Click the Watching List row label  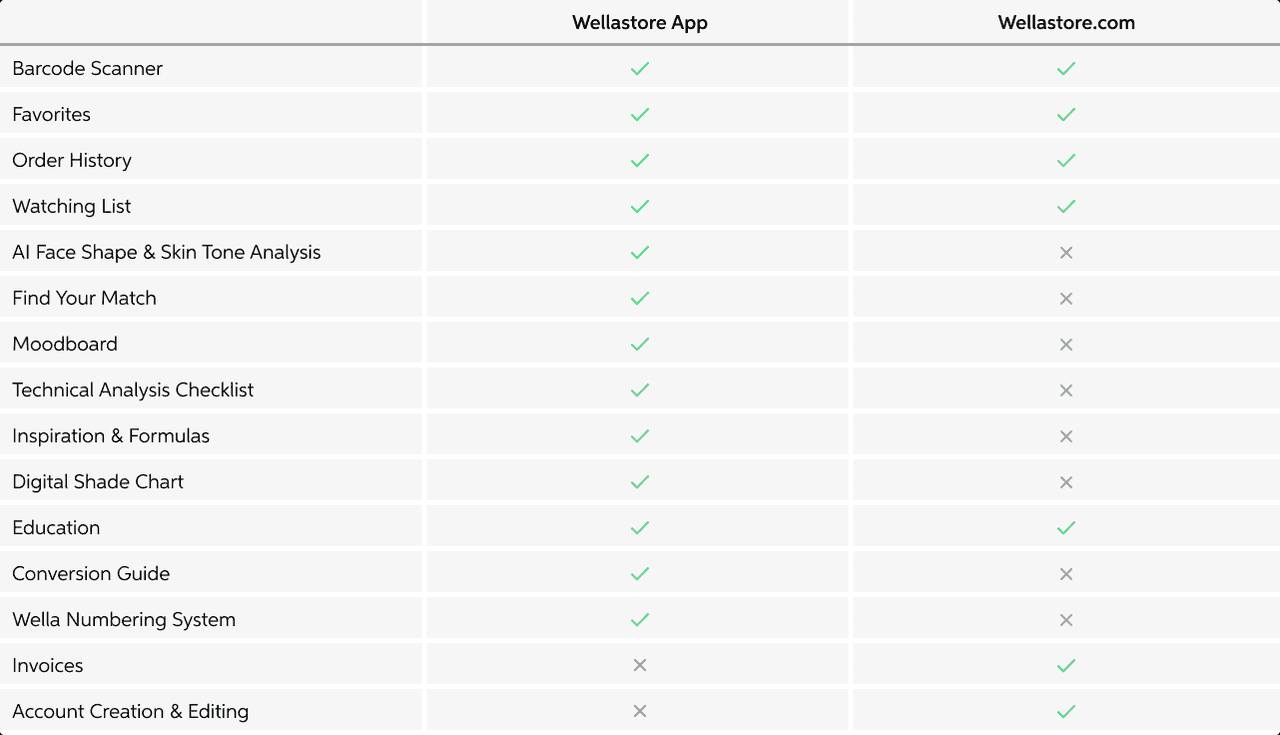72,207
